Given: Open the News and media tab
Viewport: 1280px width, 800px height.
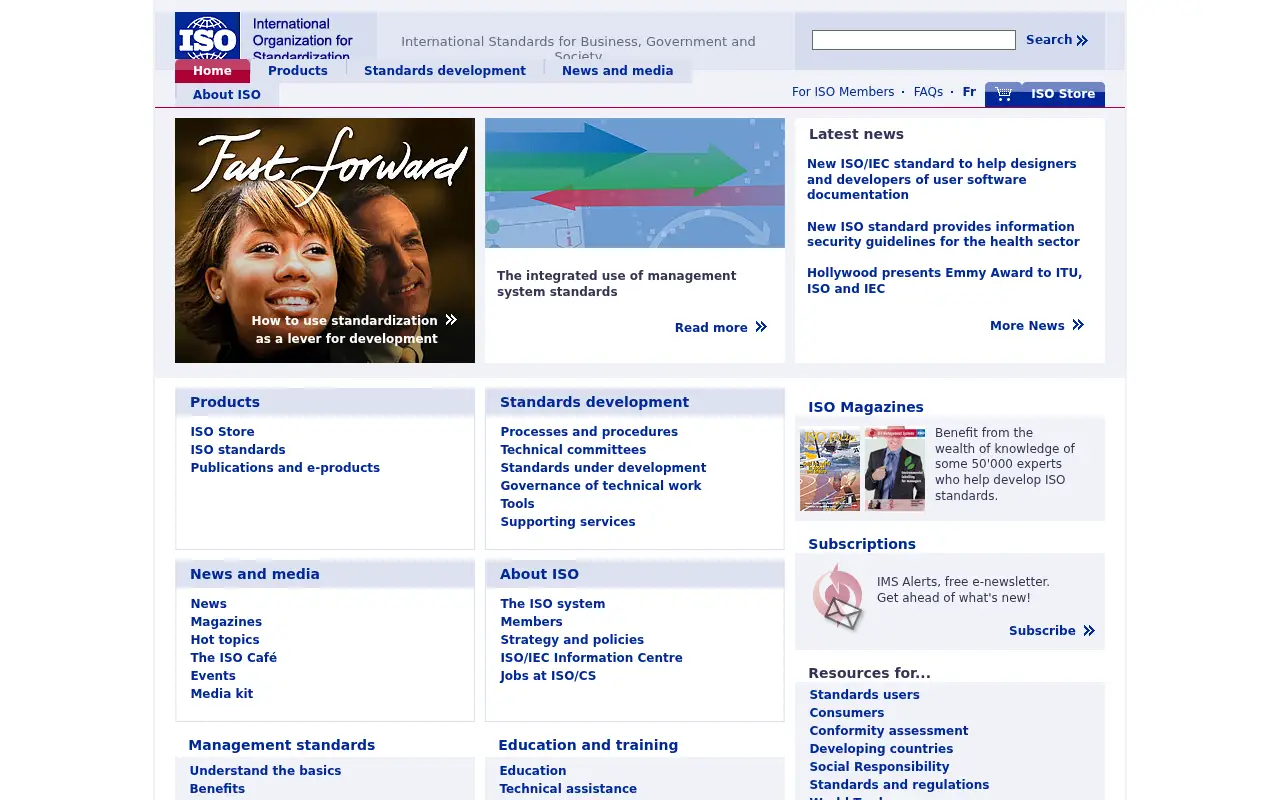Looking at the screenshot, I should pos(618,71).
